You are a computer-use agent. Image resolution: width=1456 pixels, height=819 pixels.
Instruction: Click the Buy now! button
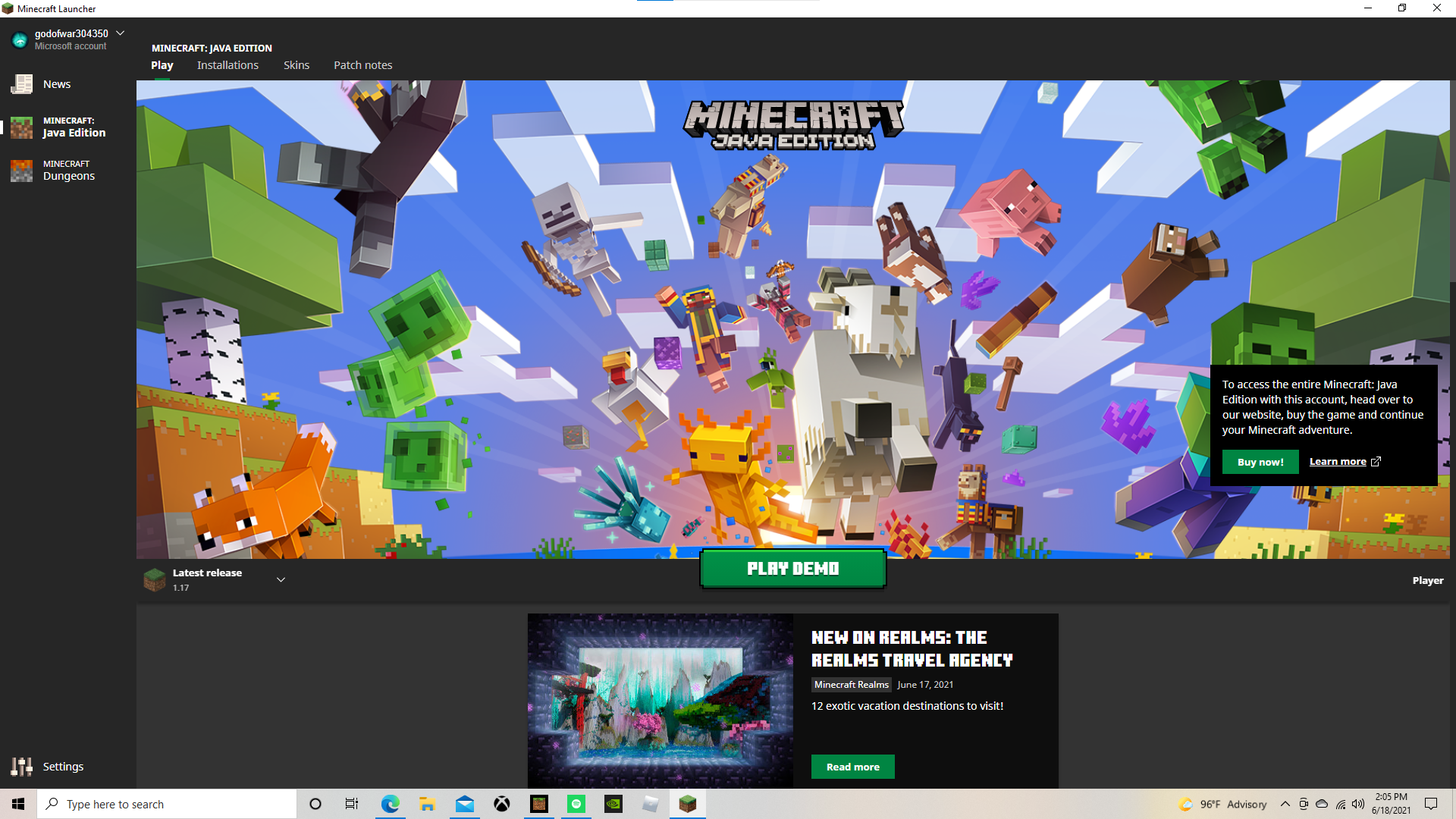coord(1260,462)
